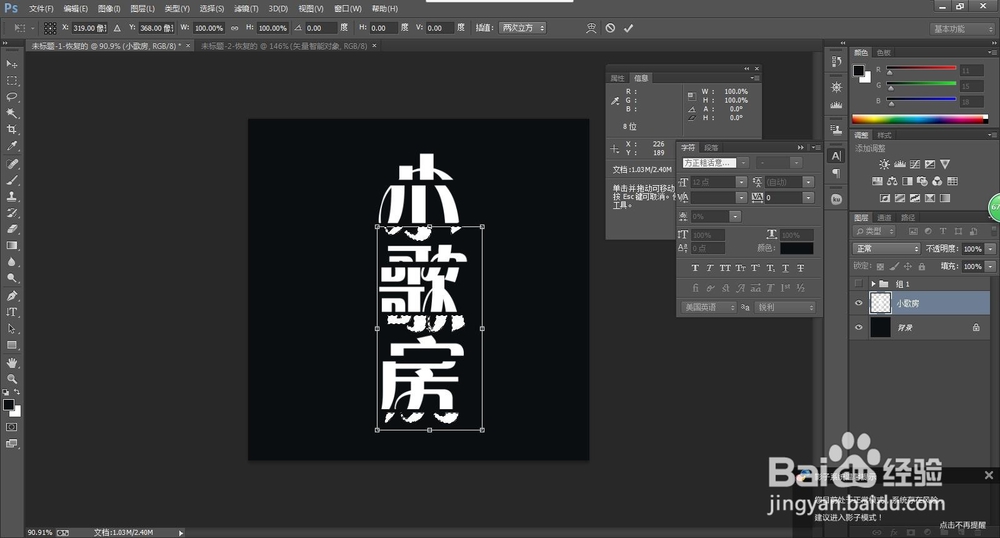This screenshot has height=538, width=1000.
Task: Cancel the transform with the circle-slash icon
Action: coord(610,28)
